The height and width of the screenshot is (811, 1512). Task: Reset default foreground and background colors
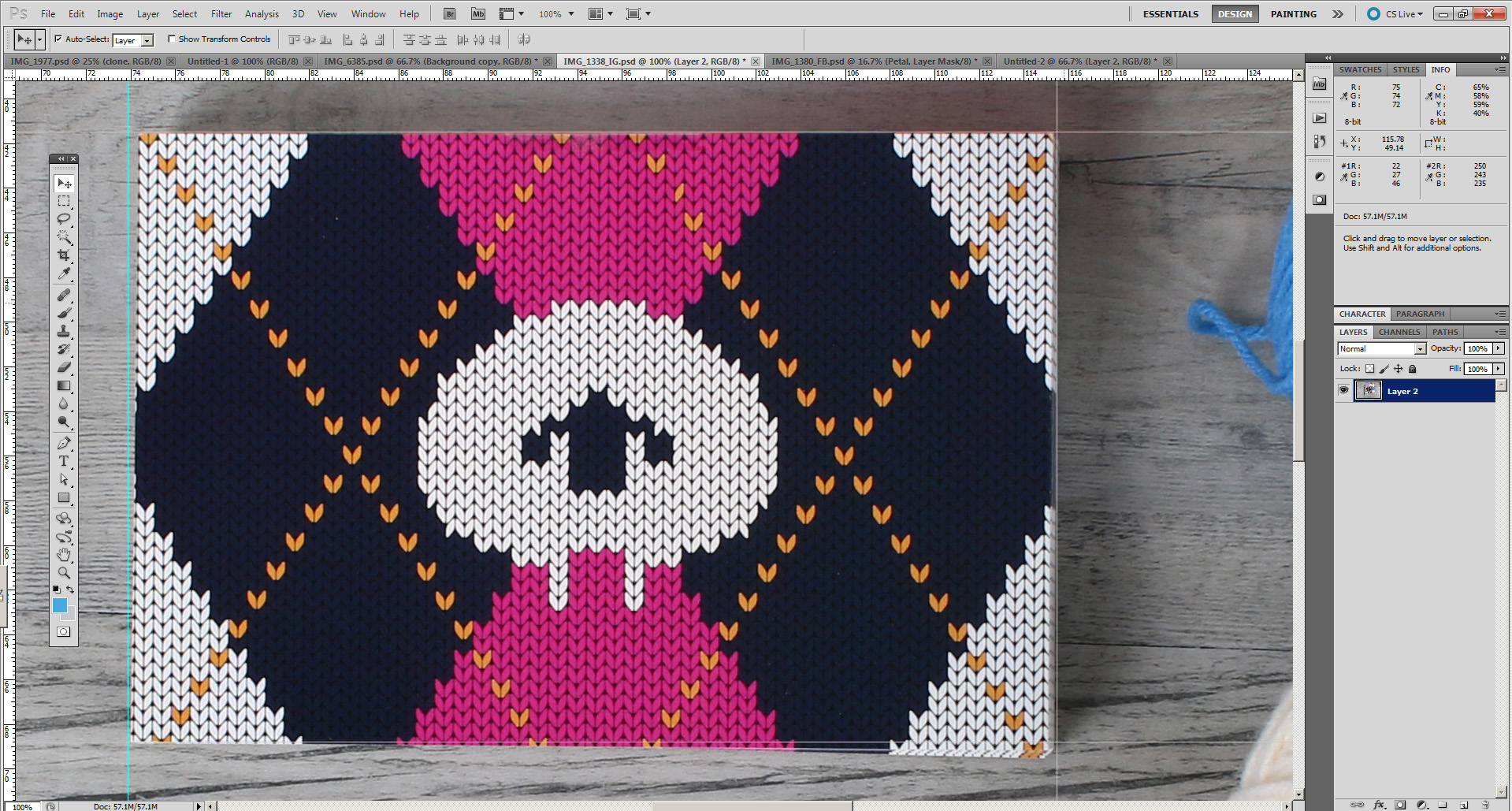56,590
